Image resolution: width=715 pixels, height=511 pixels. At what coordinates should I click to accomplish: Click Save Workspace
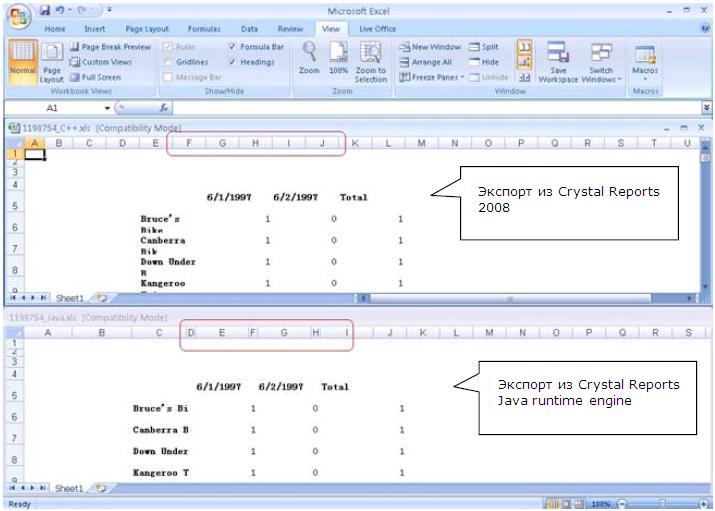[x=558, y=62]
